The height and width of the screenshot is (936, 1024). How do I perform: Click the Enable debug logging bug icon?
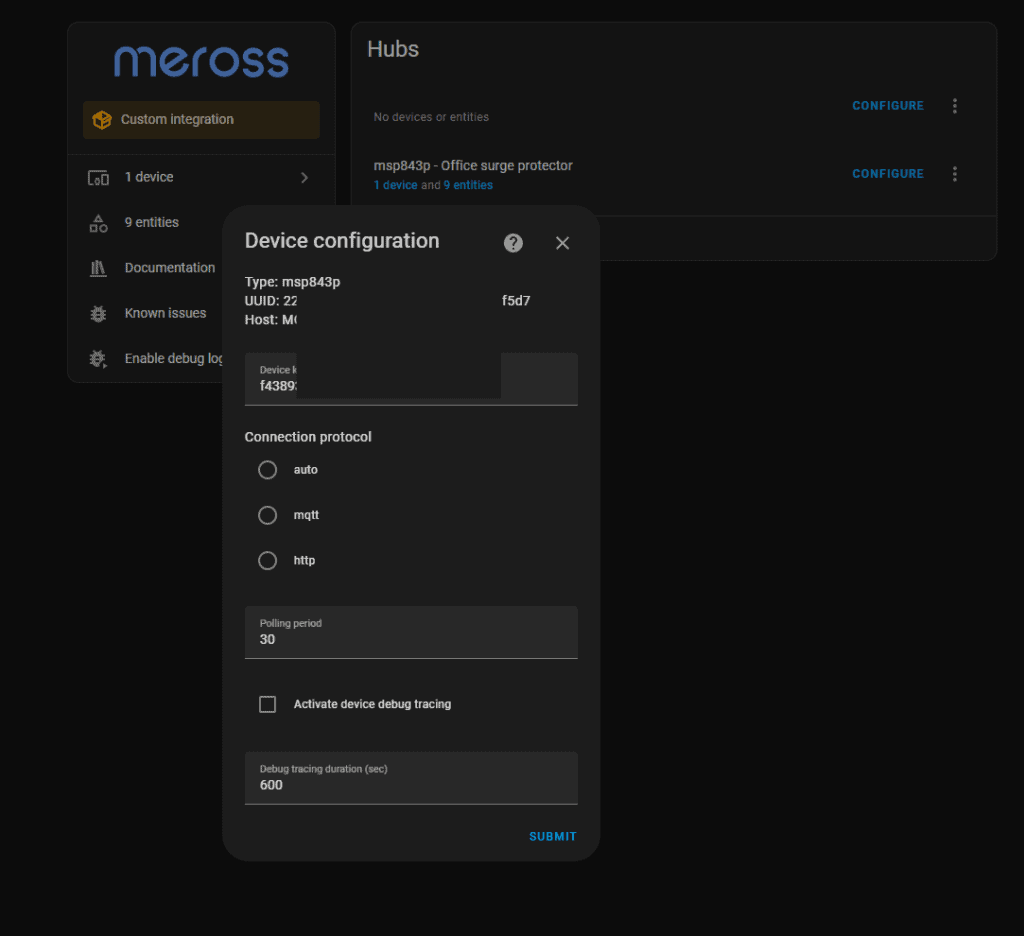point(98,358)
